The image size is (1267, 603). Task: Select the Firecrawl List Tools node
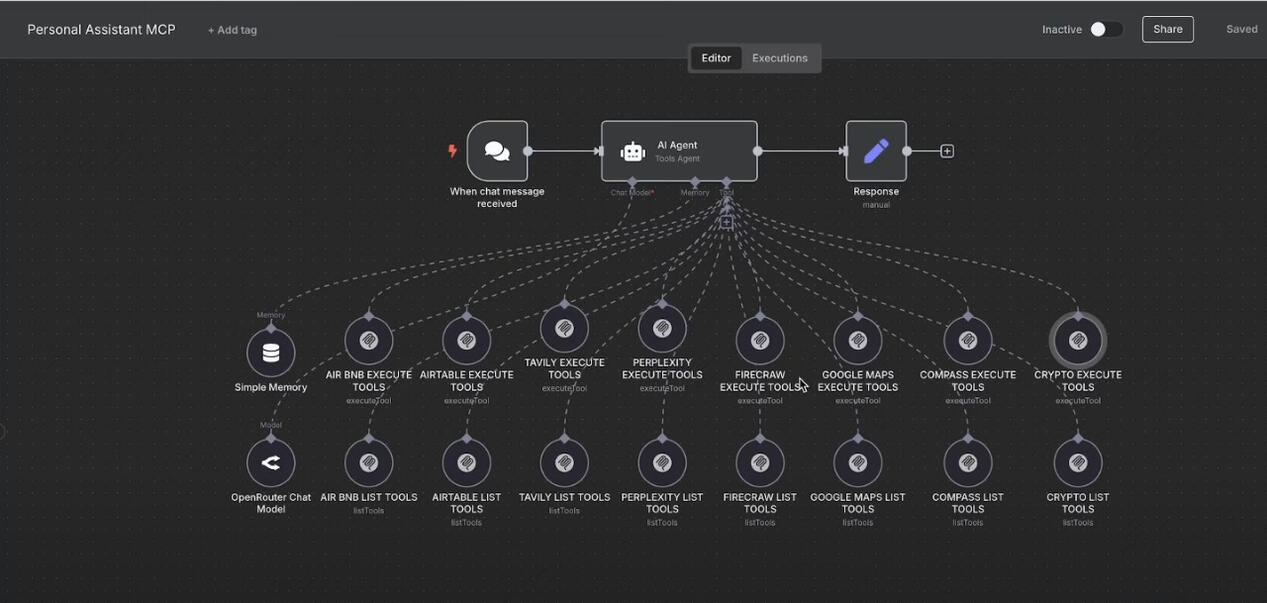tap(760, 463)
